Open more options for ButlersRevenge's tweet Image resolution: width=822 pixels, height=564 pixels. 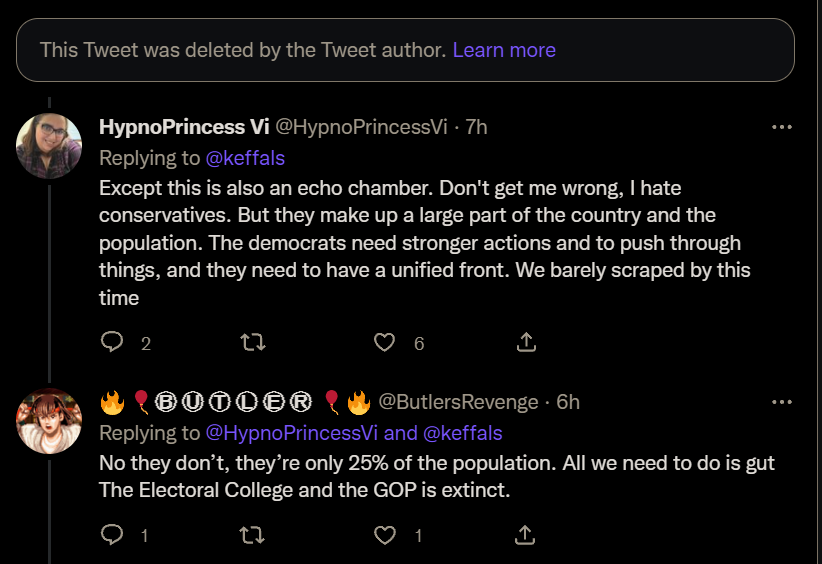click(782, 402)
